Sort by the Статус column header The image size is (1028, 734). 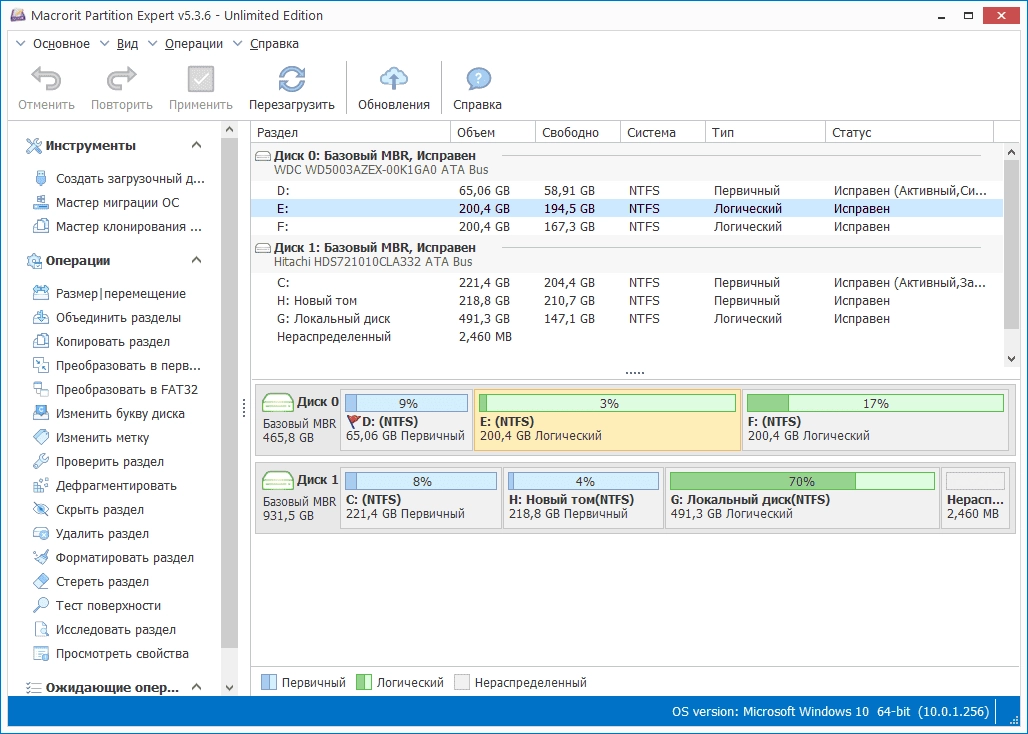(909, 132)
